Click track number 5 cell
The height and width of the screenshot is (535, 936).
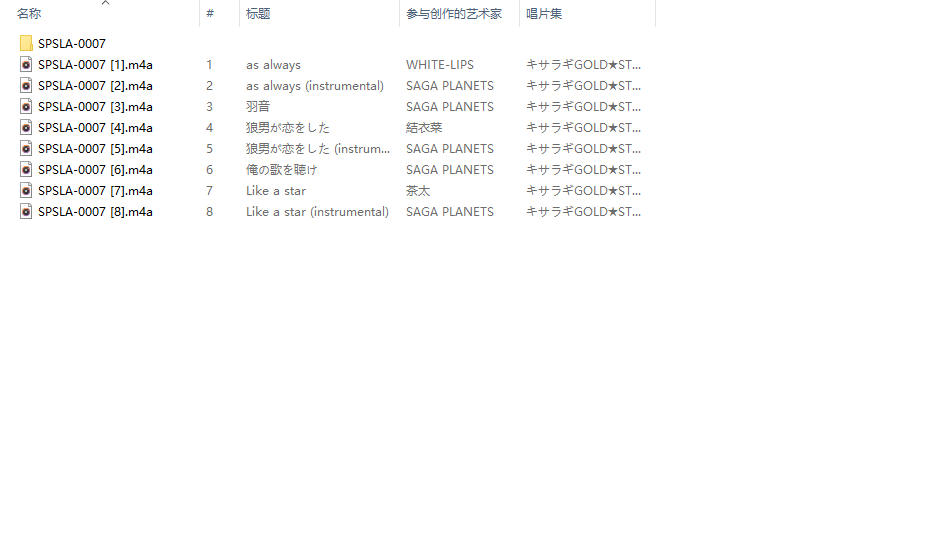coord(209,148)
